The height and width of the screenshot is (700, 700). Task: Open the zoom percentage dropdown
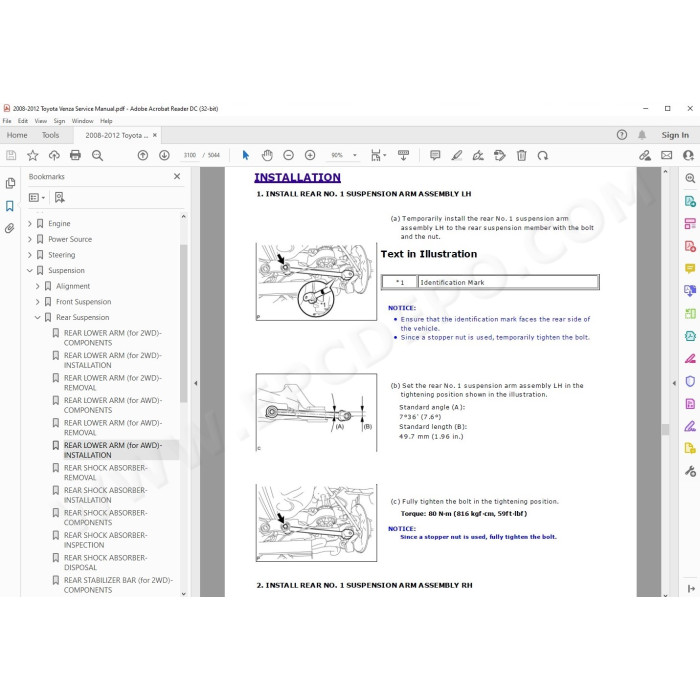click(355, 155)
